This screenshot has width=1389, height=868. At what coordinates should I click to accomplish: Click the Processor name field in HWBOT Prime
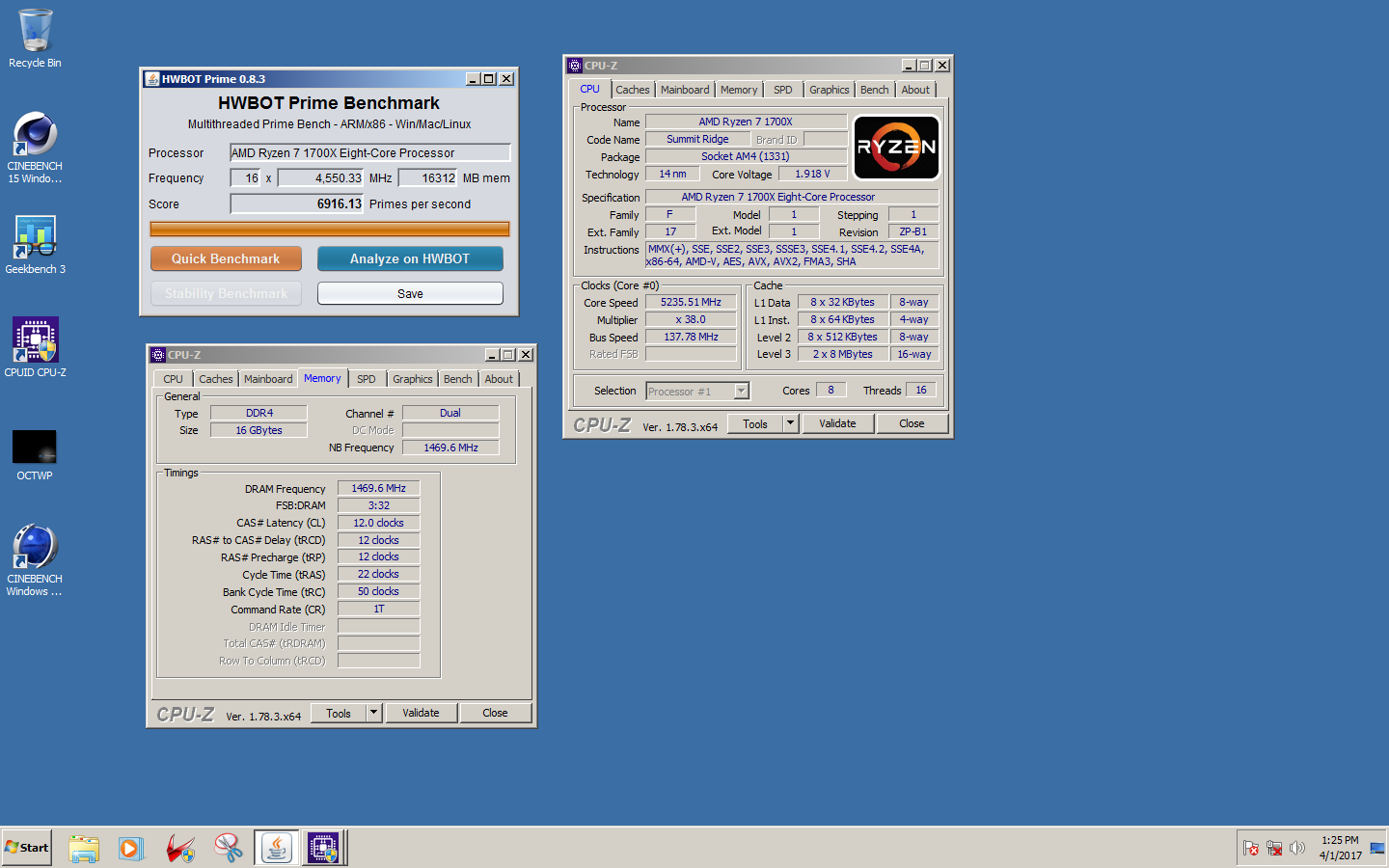click(369, 152)
